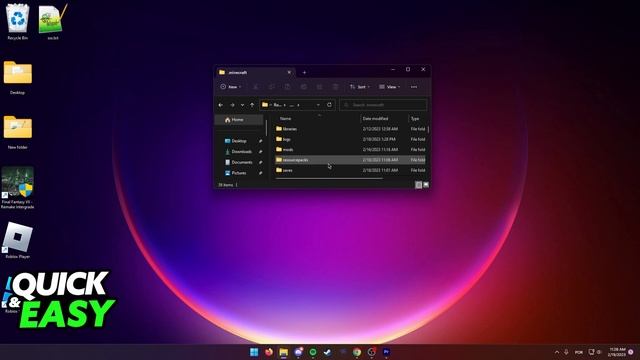640x360 pixels.
Task: Open Pictures in the navigation pane
Action: (x=239, y=173)
